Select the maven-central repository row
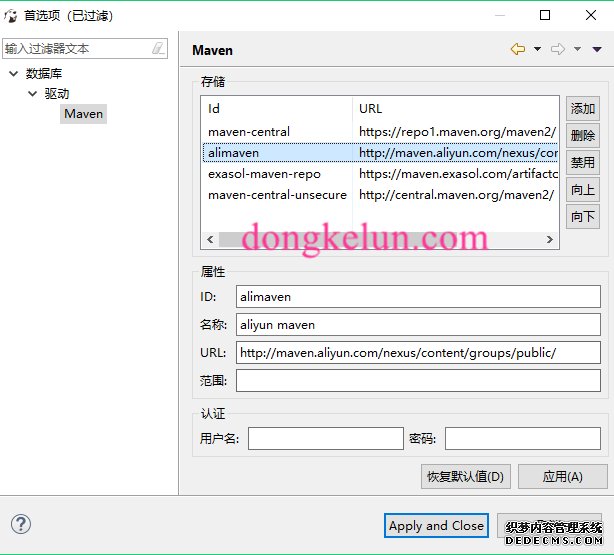Image resolution: width=614 pixels, height=555 pixels. point(249,132)
